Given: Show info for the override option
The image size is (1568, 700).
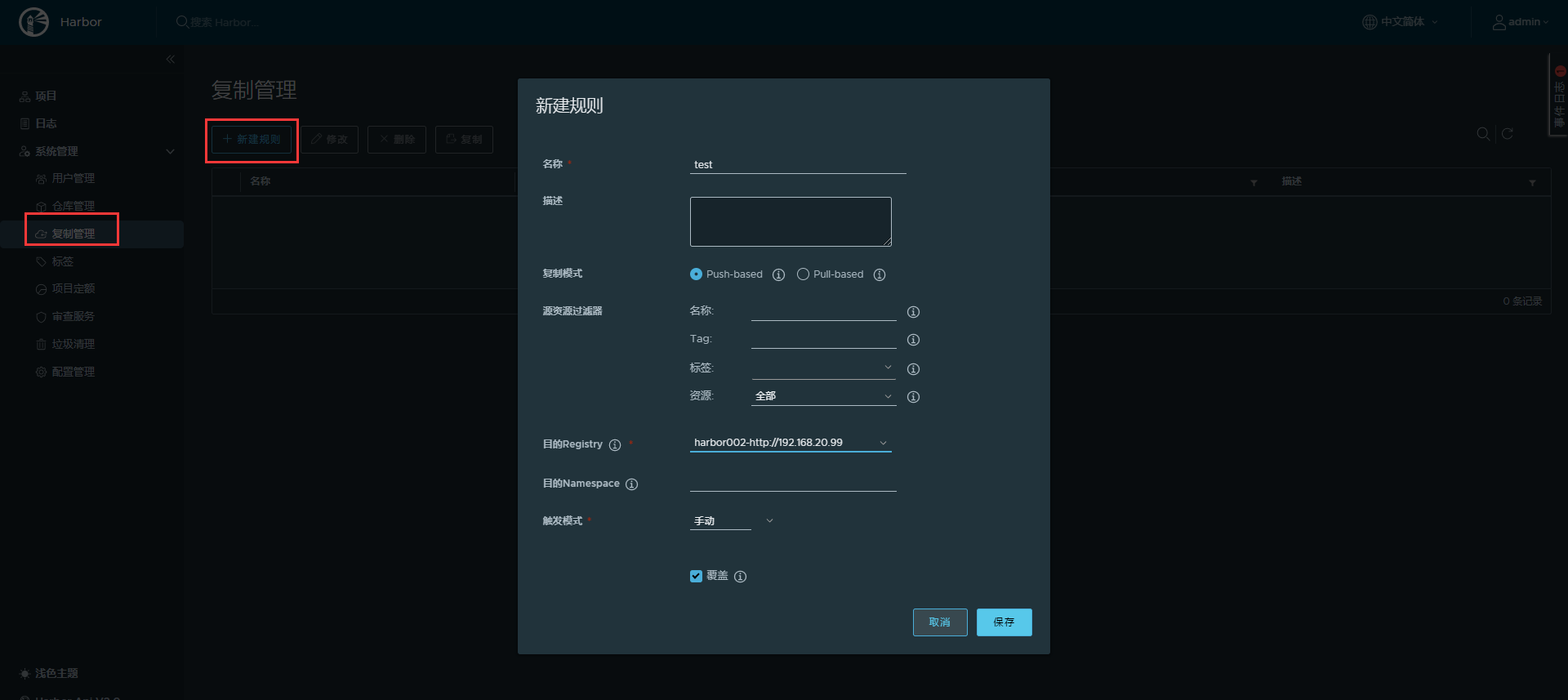Looking at the screenshot, I should [740, 577].
